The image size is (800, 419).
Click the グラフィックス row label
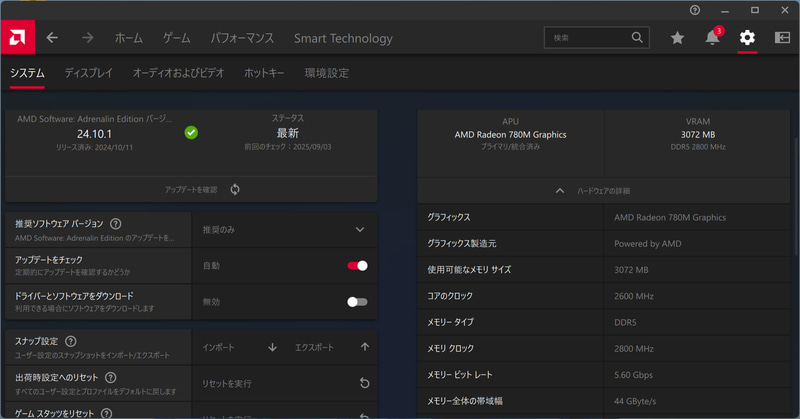pyautogui.click(x=448, y=217)
